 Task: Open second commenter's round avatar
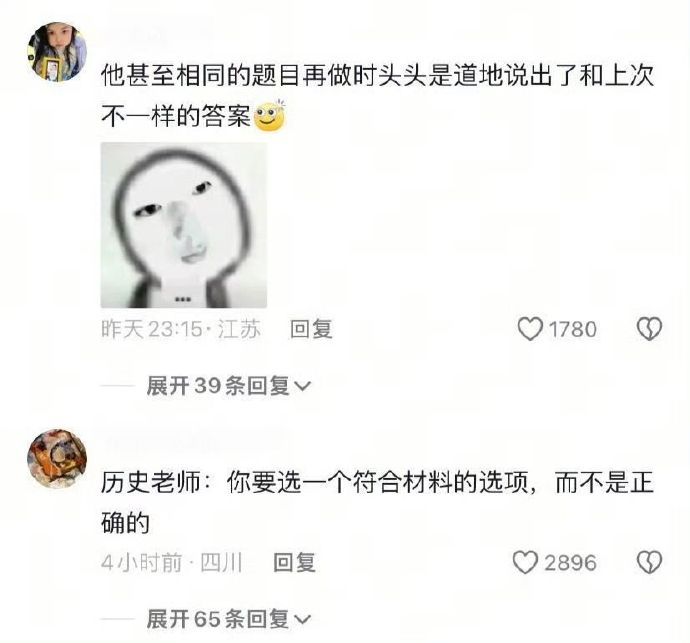pyautogui.click(x=57, y=459)
